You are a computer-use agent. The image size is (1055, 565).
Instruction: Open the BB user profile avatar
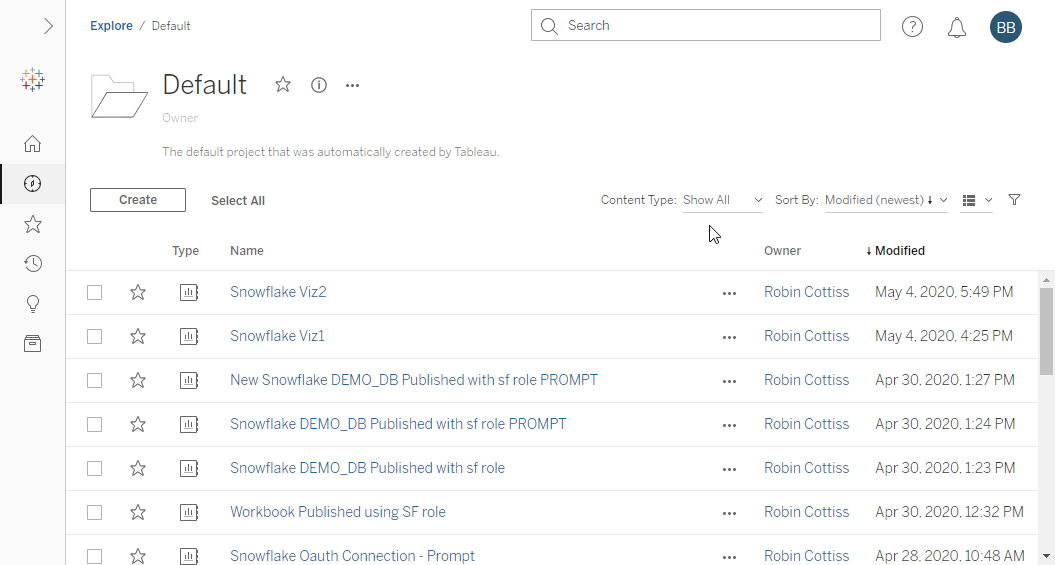click(1006, 26)
